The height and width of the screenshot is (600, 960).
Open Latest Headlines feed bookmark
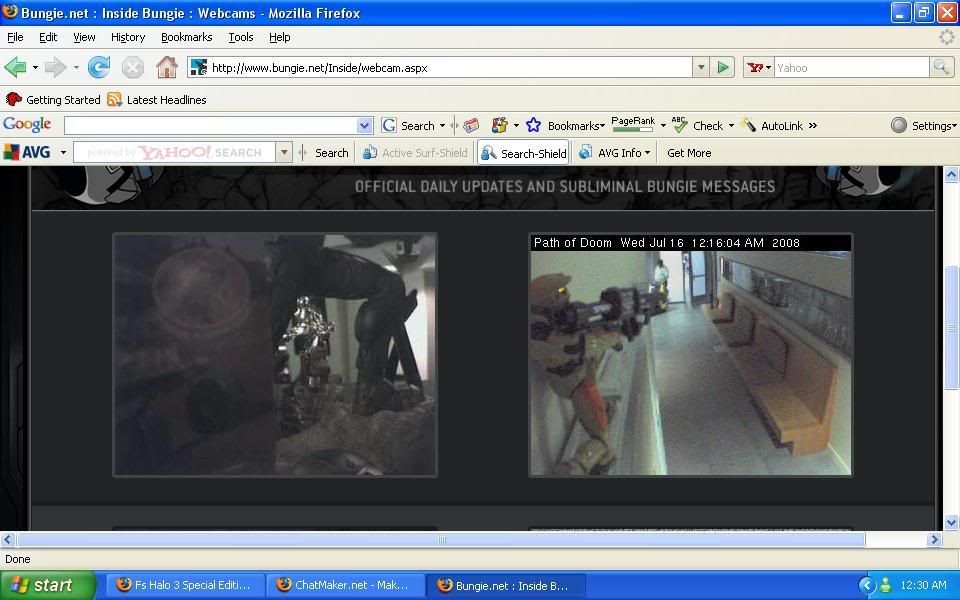point(157,100)
